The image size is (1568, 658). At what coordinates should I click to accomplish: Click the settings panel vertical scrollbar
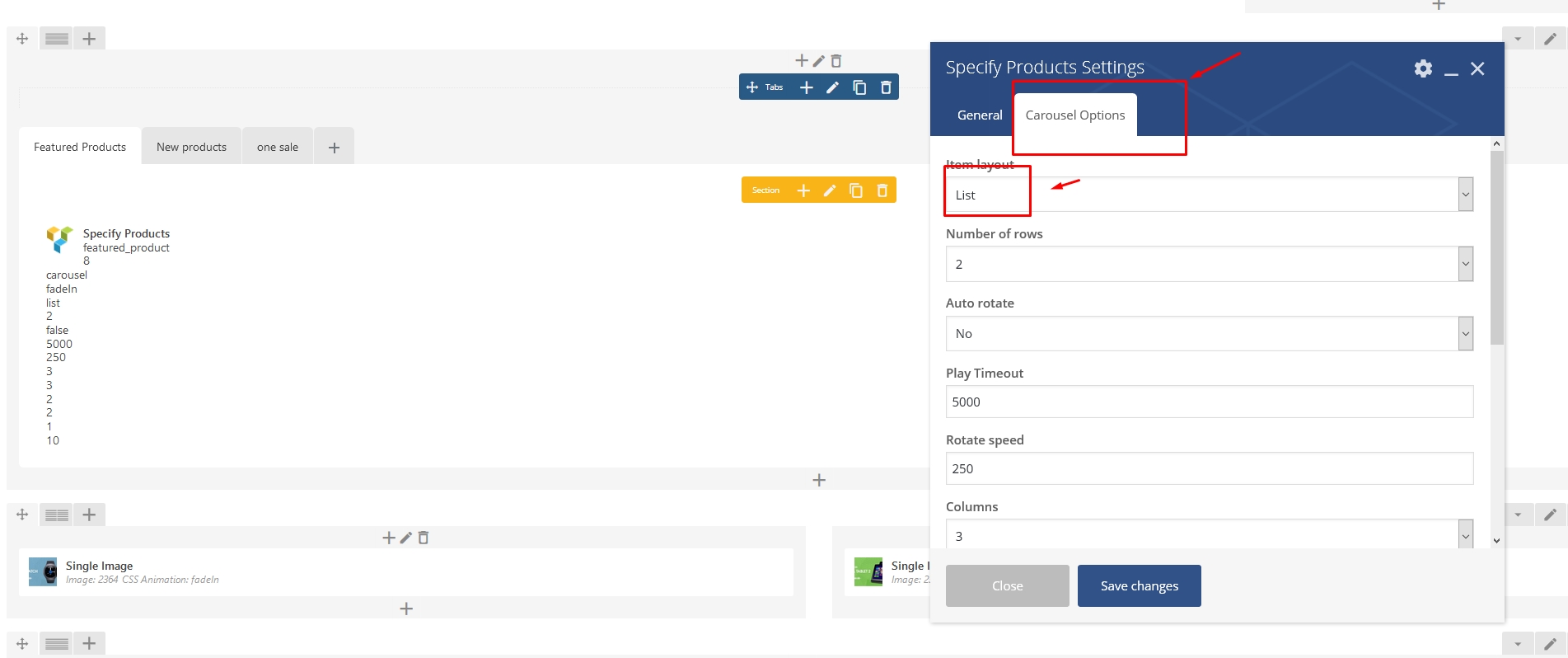(1496, 247)
